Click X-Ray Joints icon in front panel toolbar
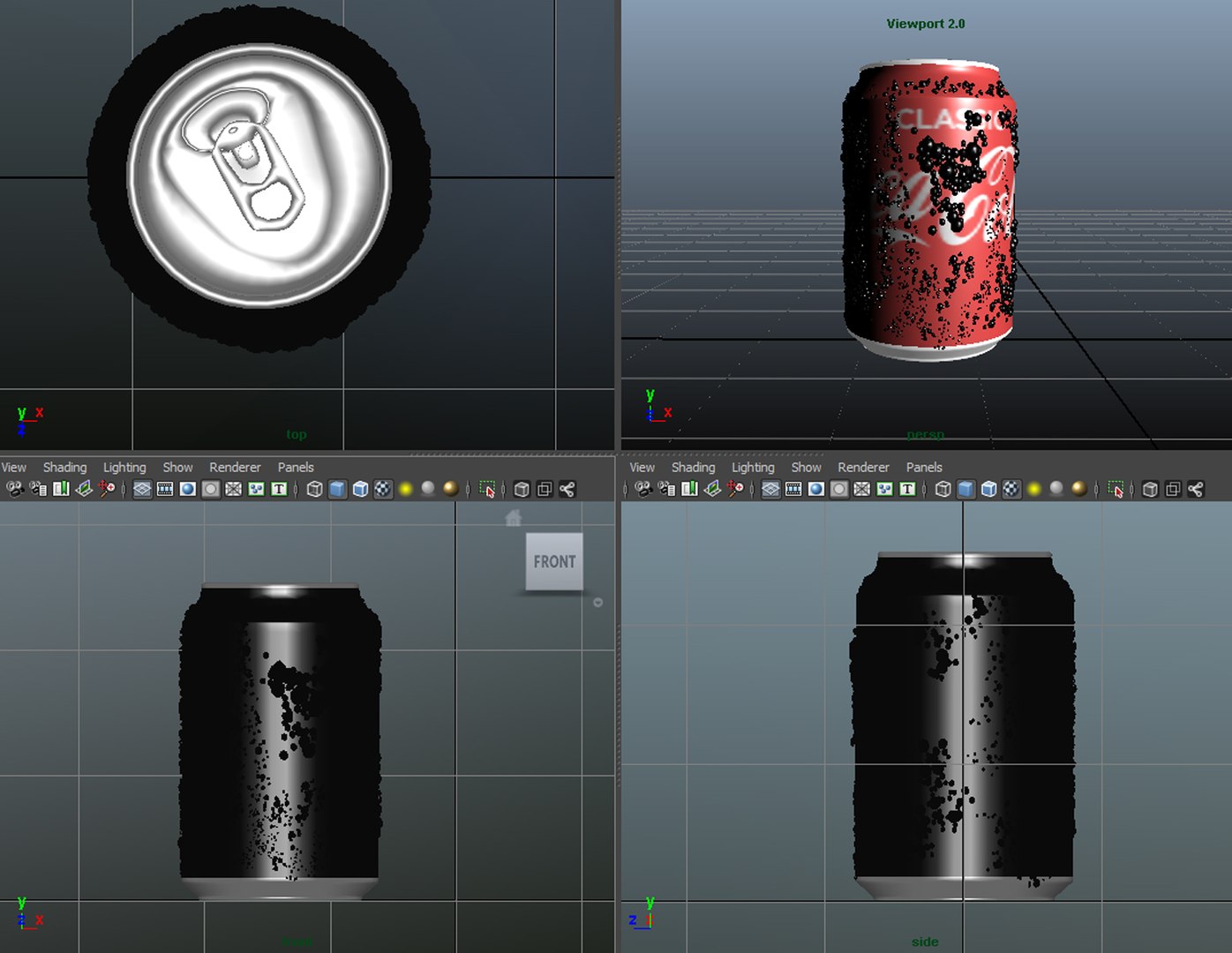This screenshot has width=1232, height=953. [567, 489]
